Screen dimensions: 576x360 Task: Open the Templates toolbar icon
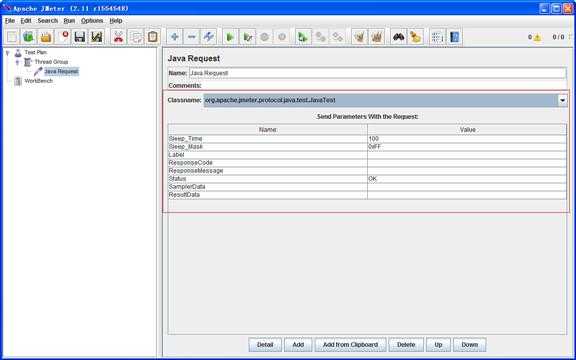tap(28, 37)
